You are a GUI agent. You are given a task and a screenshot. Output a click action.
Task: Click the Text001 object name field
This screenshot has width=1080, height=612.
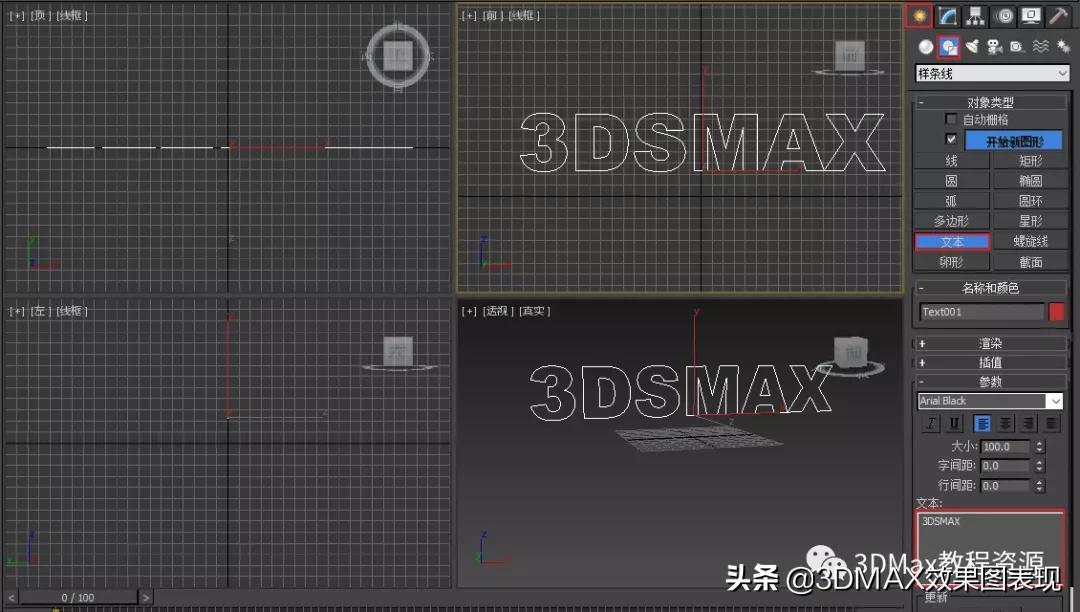point(982,312)
